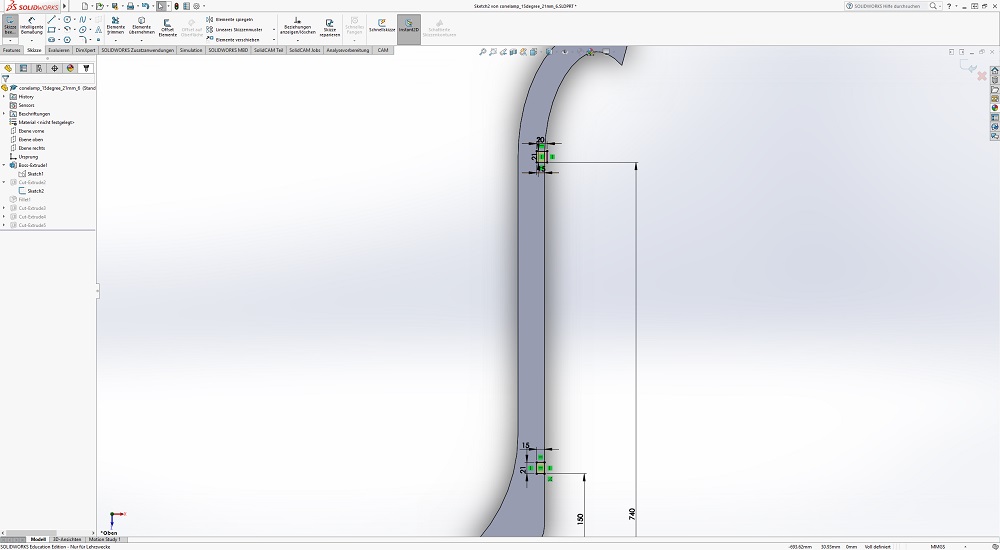Select the Spline sketch tool
Screen dimensions: 1000x550
[82, 20]
